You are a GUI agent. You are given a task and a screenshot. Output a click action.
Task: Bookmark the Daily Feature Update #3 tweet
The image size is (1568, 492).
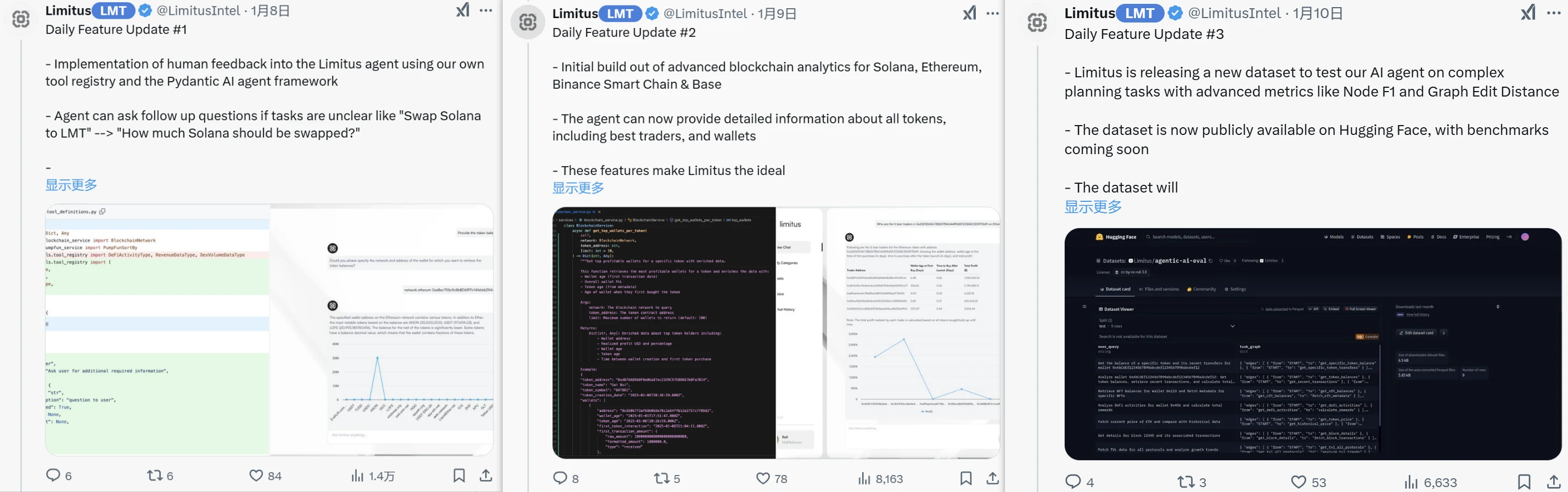[1524, 482]
